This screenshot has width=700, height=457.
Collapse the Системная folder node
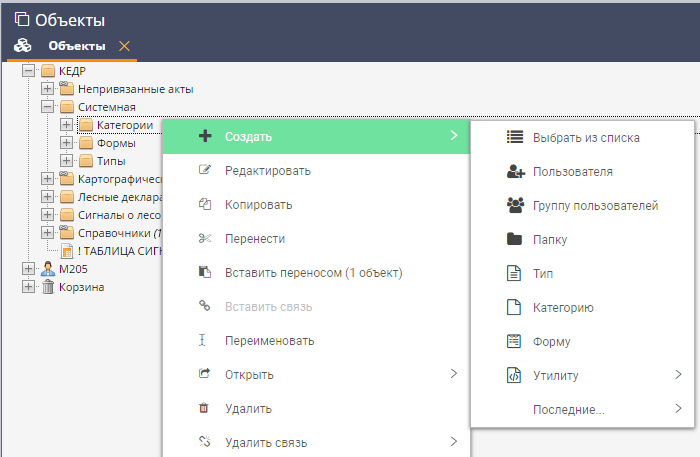pos(47,107)
